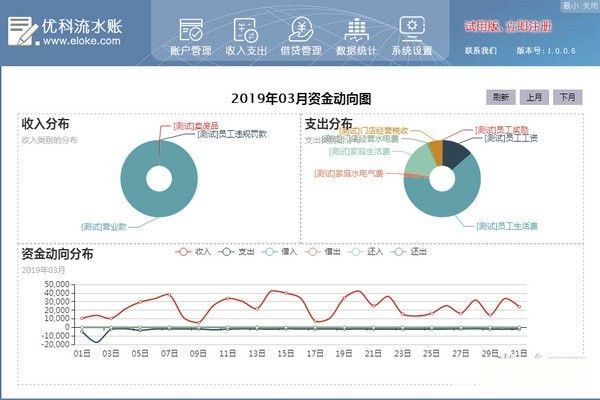The height and width of the screenshot is (400, 600).
Task: Click the 版本号:1.0.0.6 version text
Action: [x=546, y=51]
